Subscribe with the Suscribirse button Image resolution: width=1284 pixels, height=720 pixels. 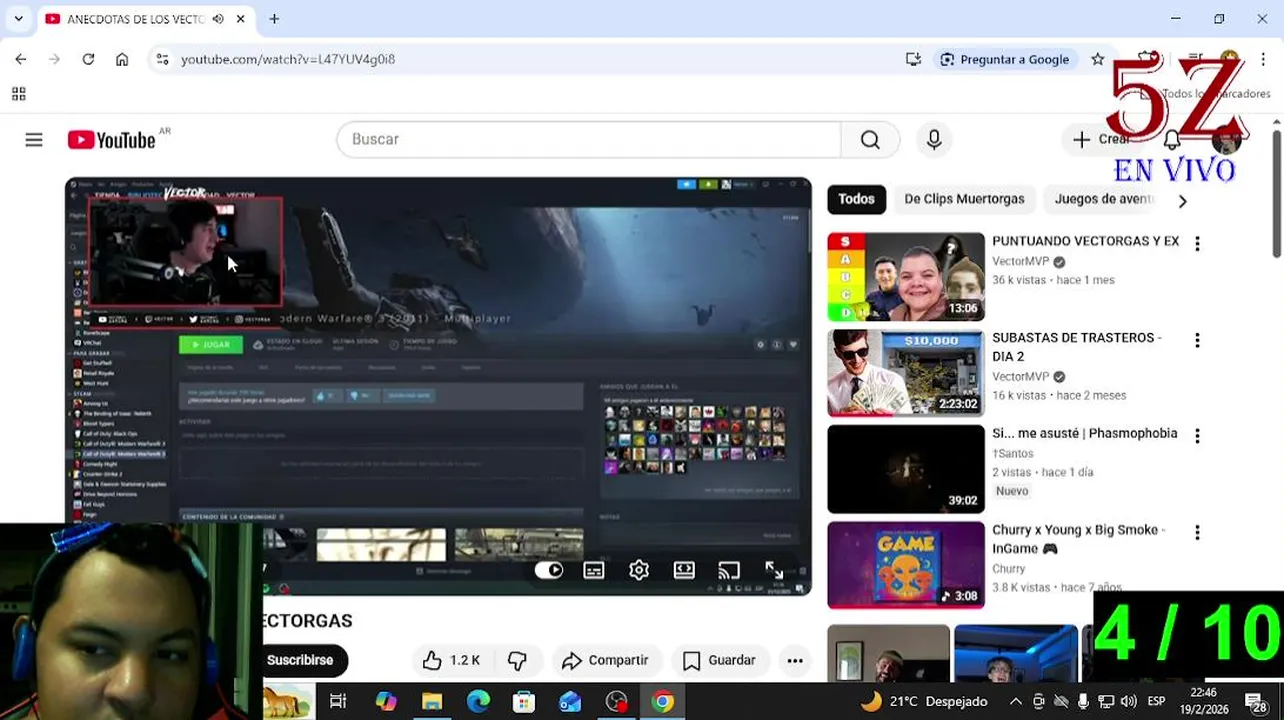click(300, 660)
